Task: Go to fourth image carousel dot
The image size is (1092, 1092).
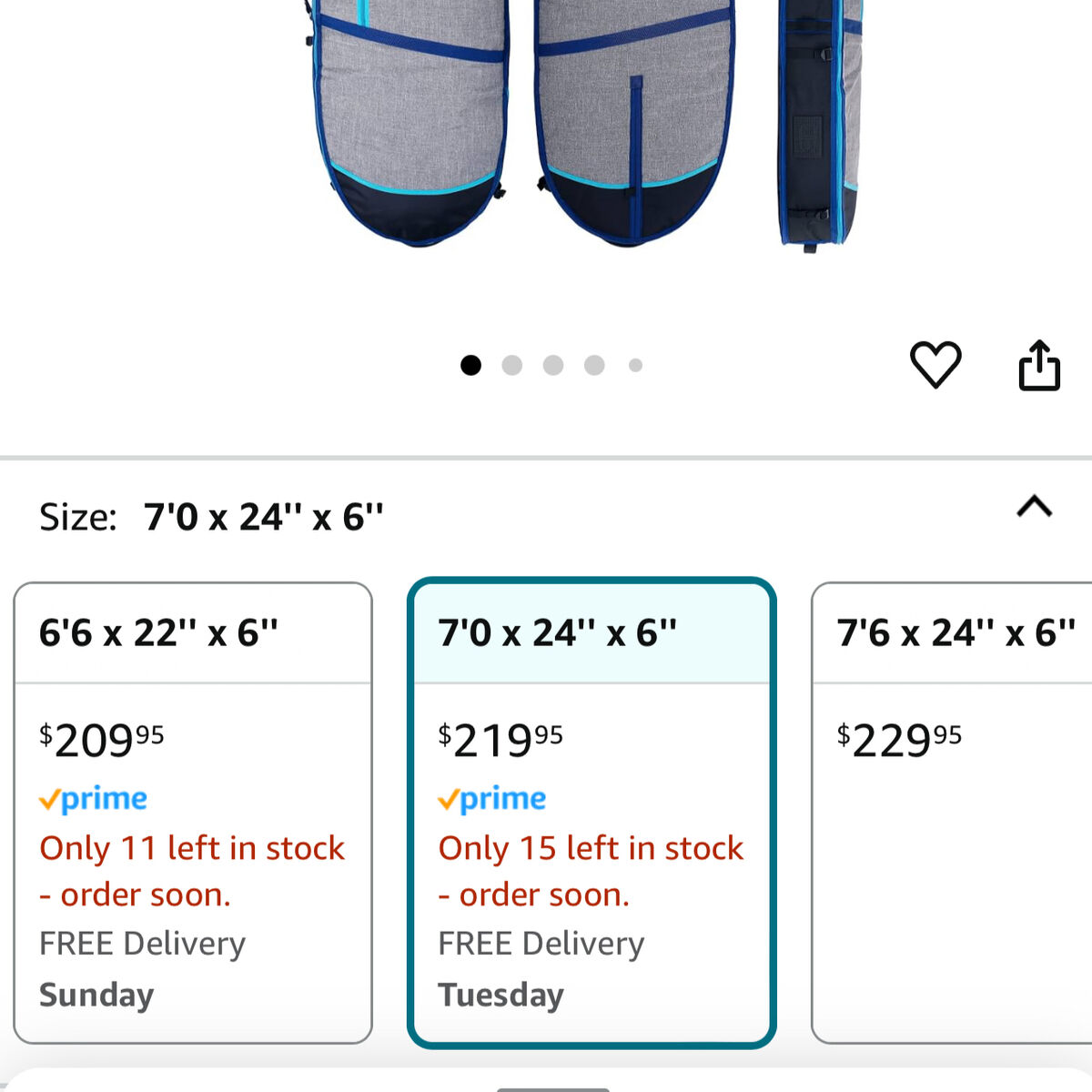Action: pos(594,365)
